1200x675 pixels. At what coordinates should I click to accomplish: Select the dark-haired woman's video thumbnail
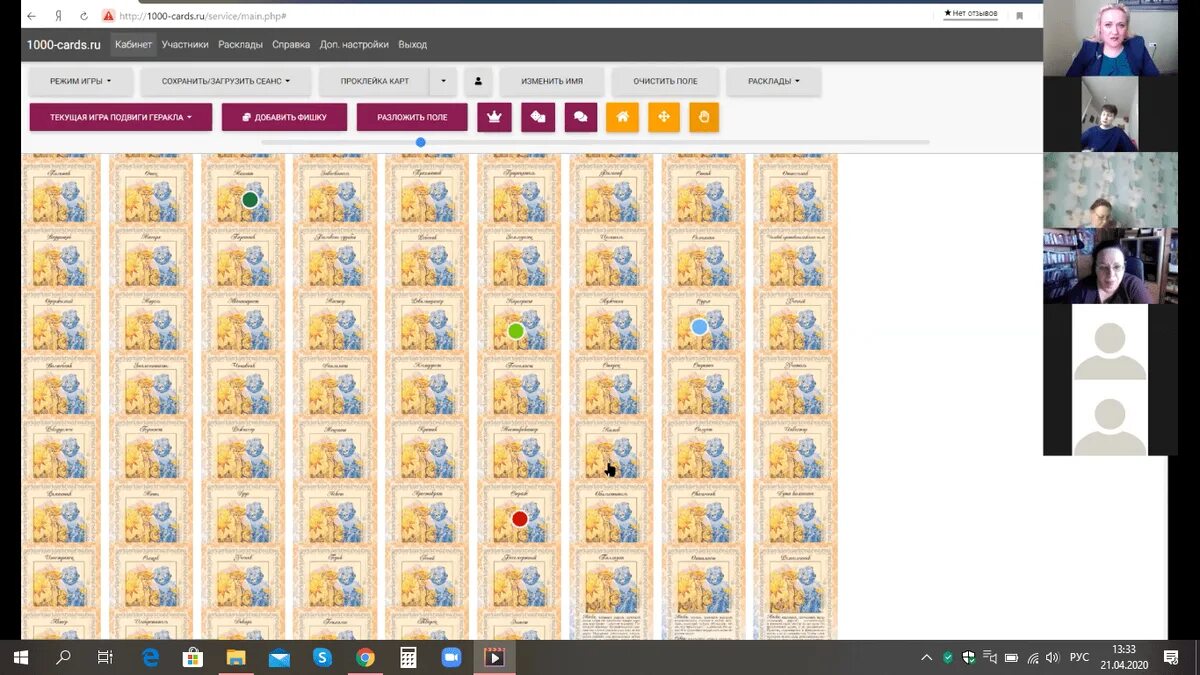1110,265
